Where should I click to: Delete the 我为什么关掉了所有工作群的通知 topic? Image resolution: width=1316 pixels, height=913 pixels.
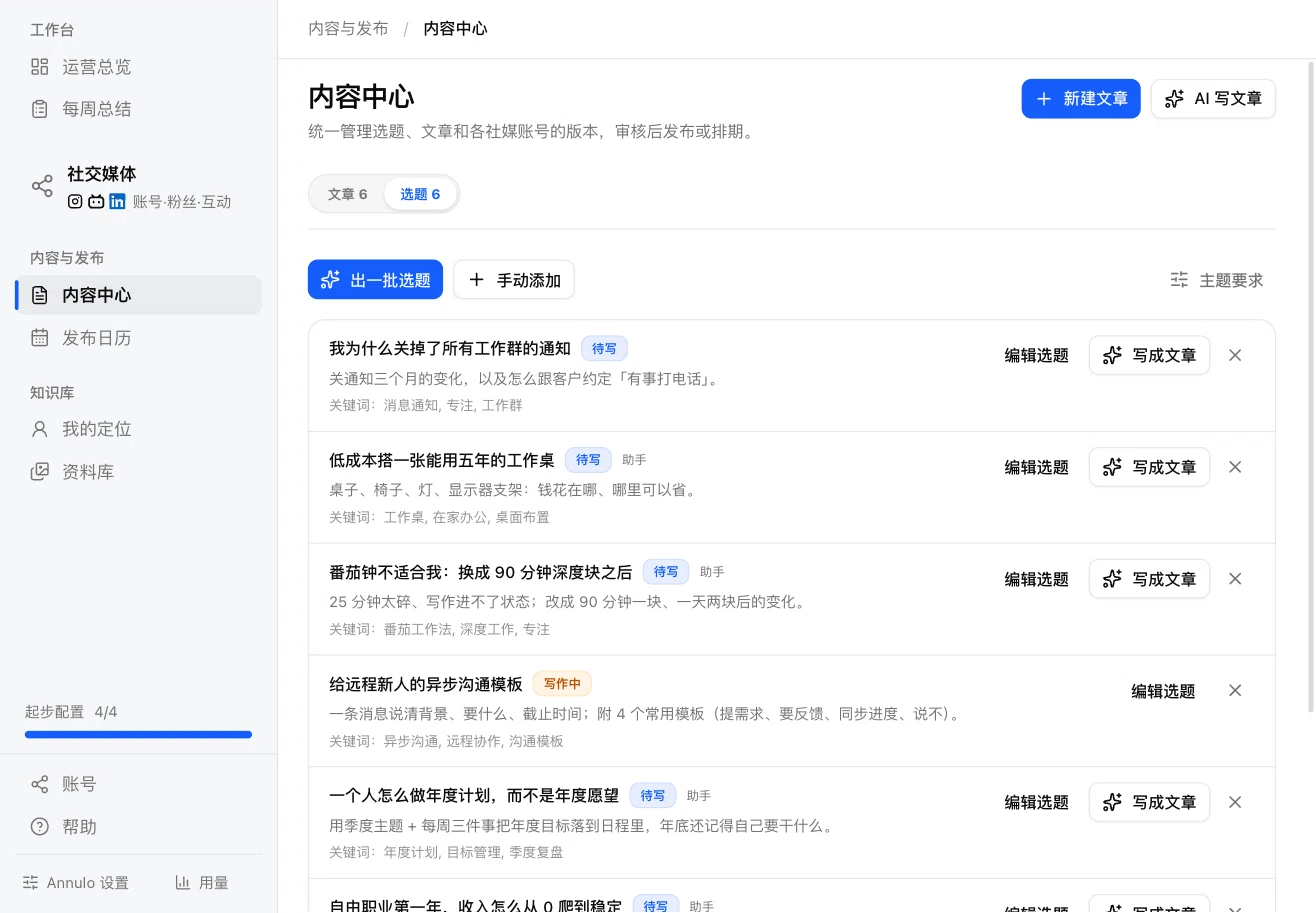(x=1235, y=355)
